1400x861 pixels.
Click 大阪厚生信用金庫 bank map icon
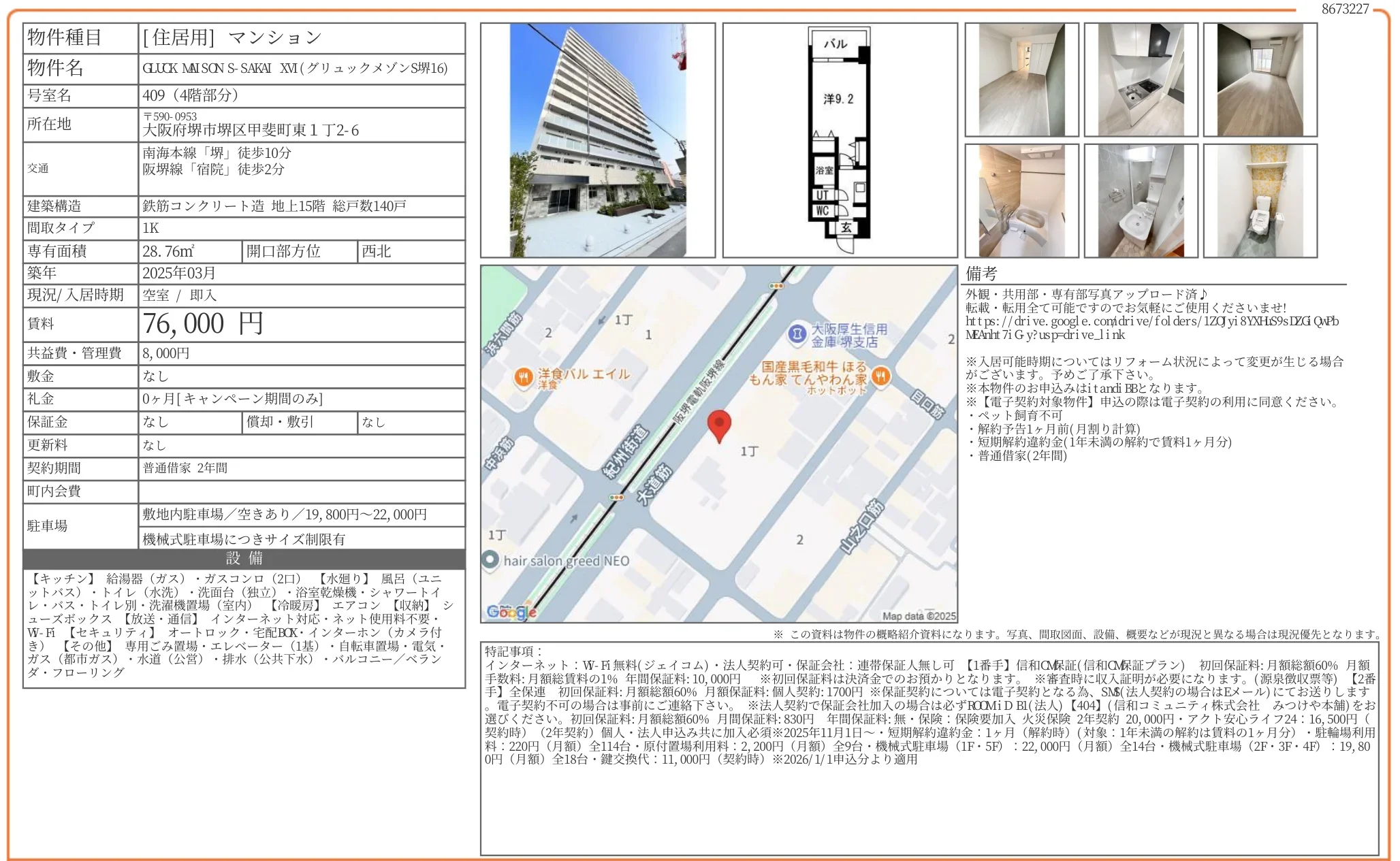[x=796, y=334]
